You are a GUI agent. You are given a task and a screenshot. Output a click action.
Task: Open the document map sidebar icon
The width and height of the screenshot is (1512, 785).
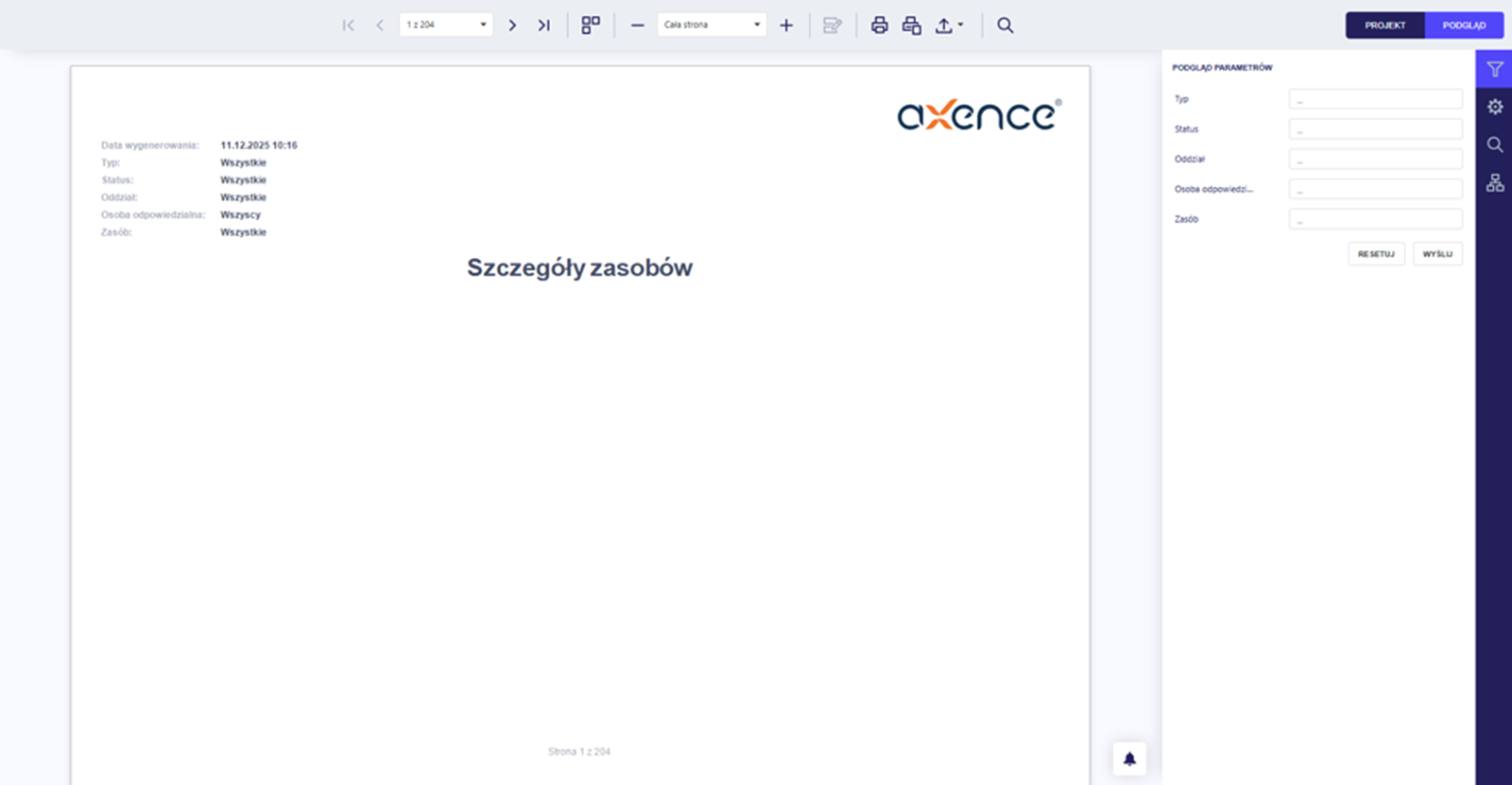pos(1494,182)
